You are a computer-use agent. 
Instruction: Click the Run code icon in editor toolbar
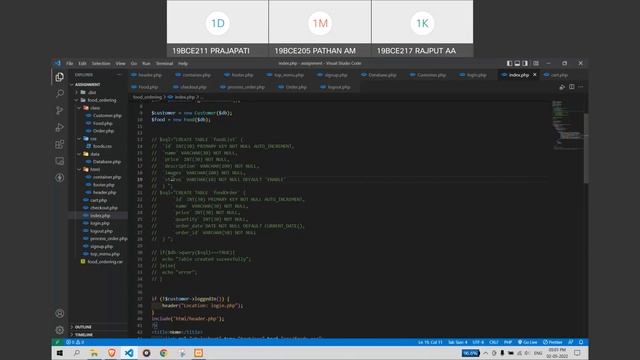[562, 87]
